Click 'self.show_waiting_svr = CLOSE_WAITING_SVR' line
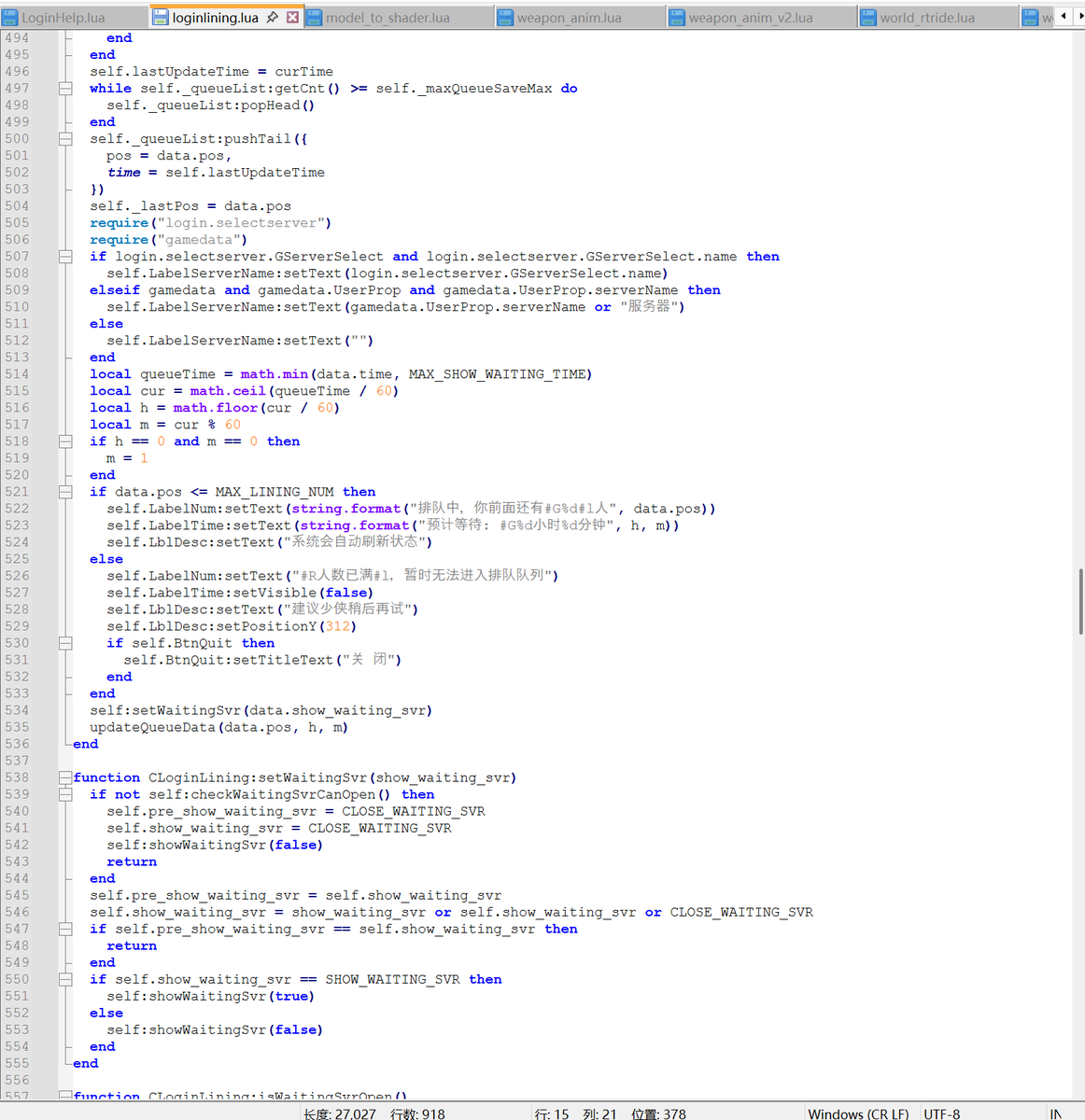Screen dimensions: 1085x1120 tap(279, 828)
